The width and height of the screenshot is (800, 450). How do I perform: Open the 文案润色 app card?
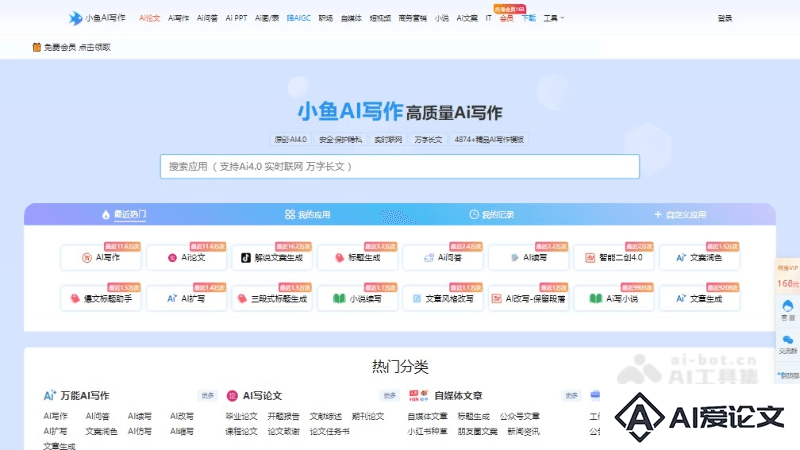pyautogui.click(x=699, y=258)
